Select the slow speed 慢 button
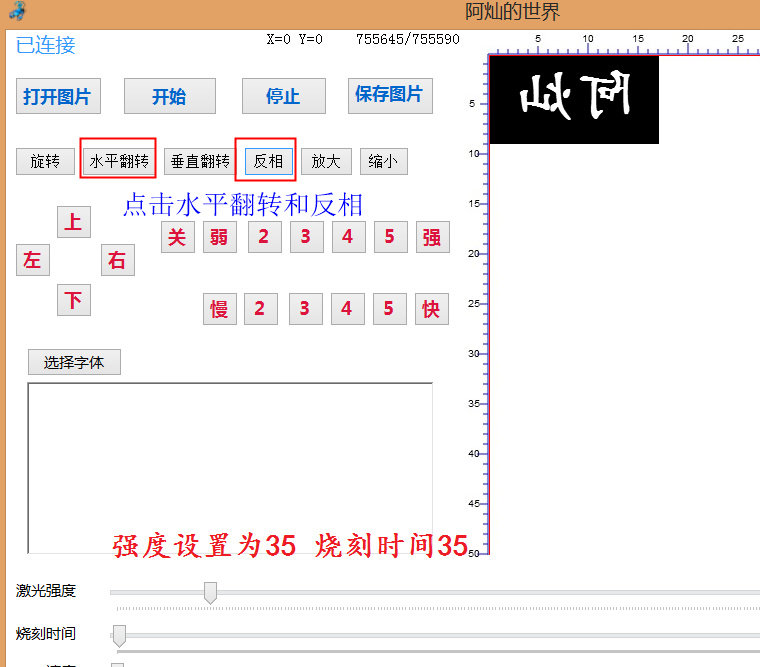 (x=219, y=308)
